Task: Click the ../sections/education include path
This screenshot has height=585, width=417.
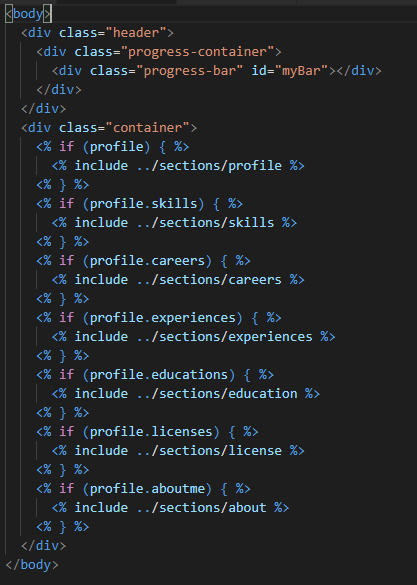Action: (x=217, y=394)
